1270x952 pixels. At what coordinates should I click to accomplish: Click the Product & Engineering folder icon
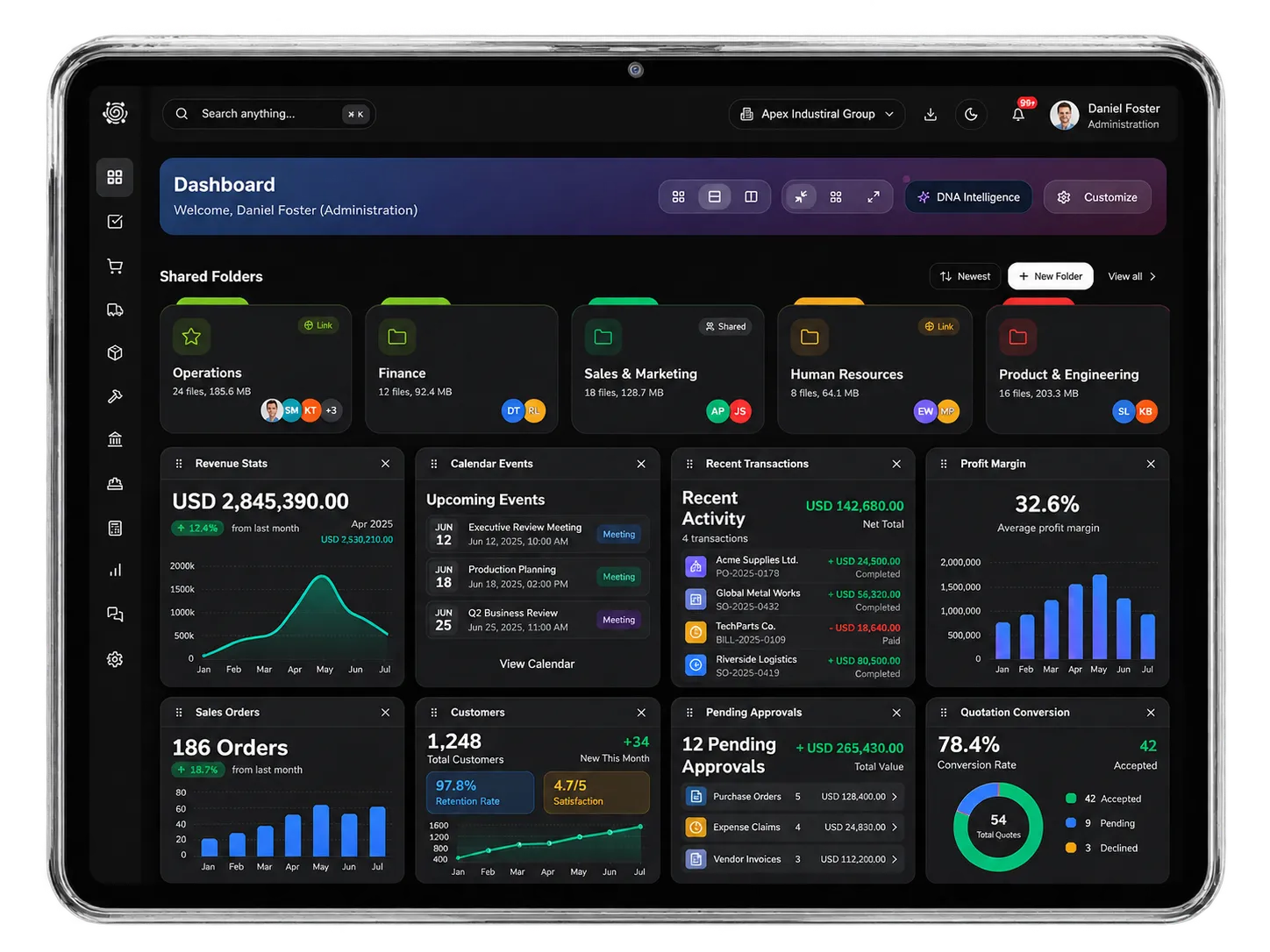pos(1017,337)
